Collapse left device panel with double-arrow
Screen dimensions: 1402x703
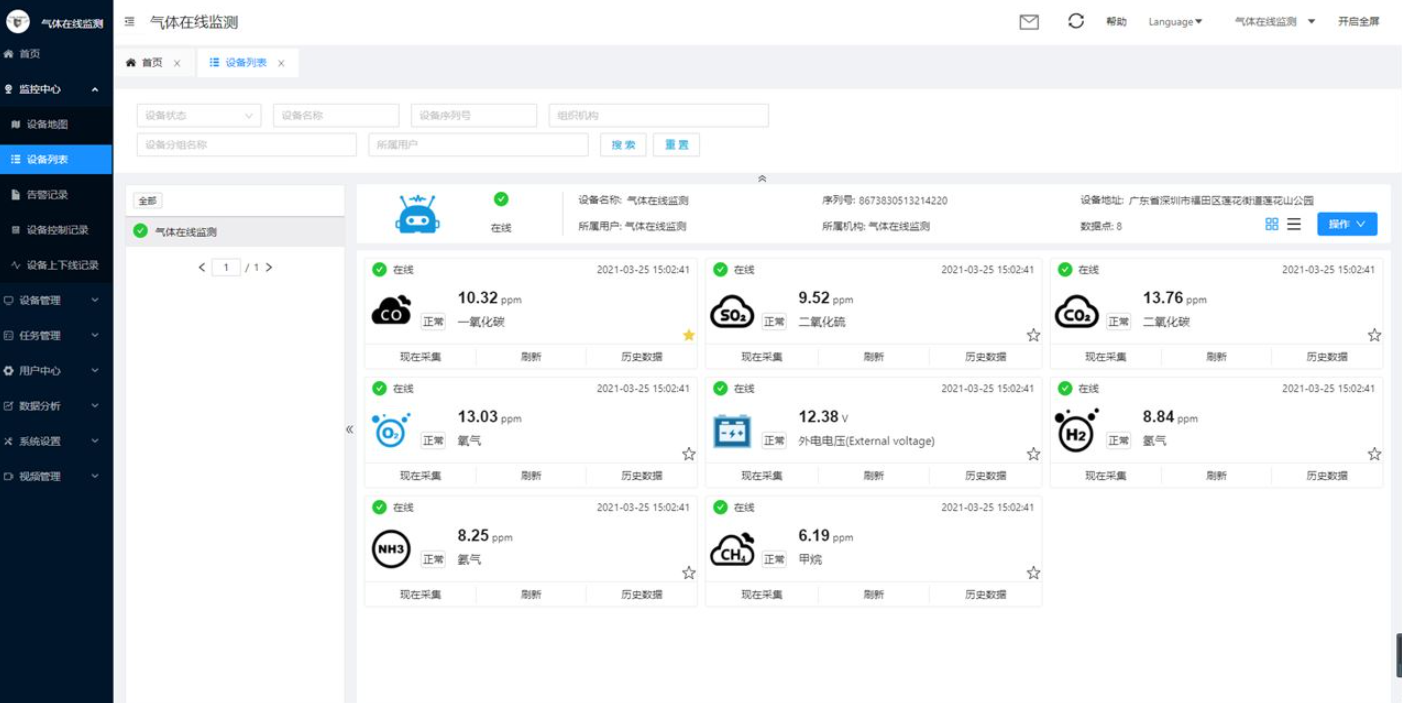[349, 429]
